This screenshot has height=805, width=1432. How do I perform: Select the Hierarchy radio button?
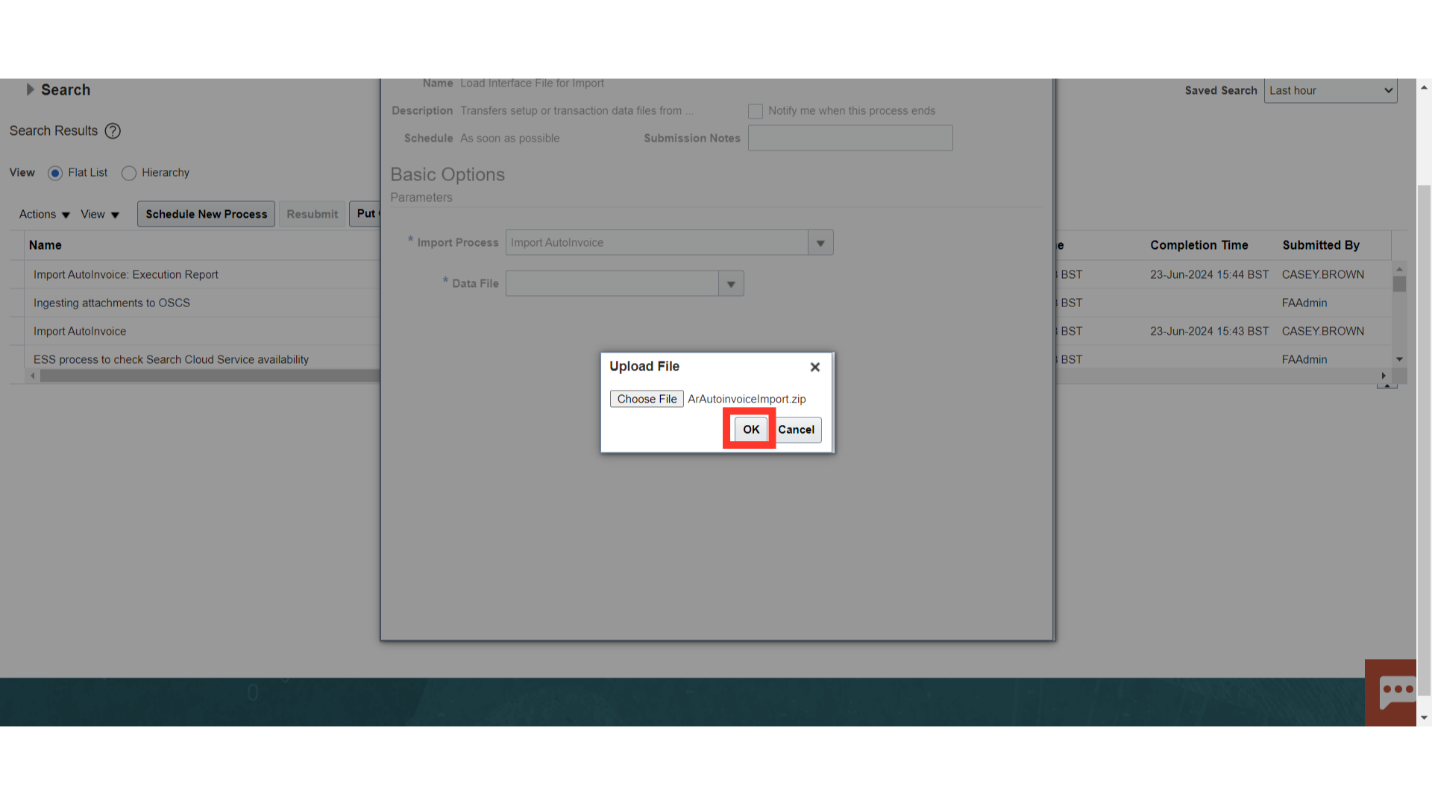pos(129,173)
